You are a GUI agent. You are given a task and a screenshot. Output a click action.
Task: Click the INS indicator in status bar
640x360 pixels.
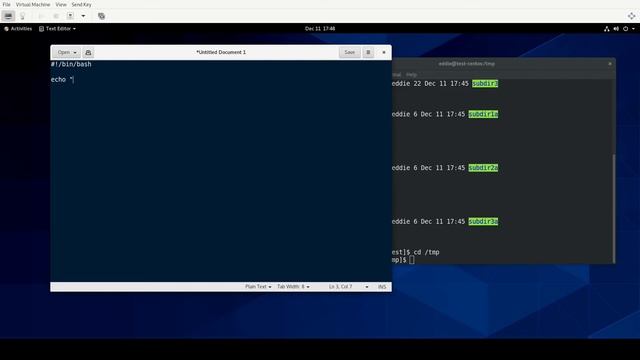point(382,287)
